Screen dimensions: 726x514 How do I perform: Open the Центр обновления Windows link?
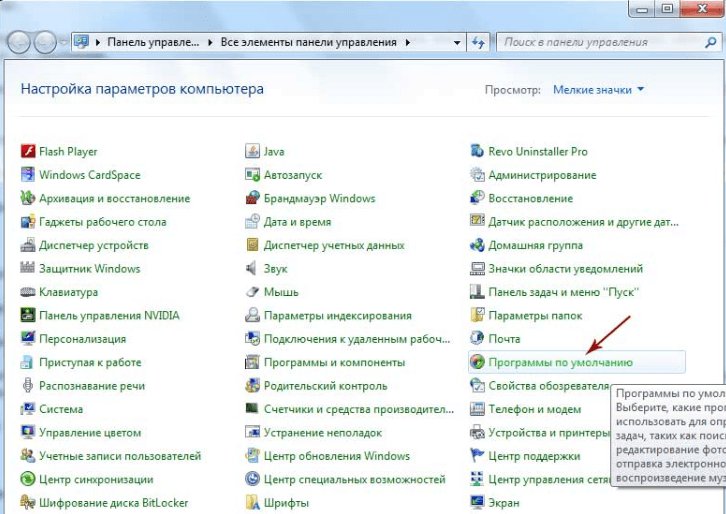tap(337, 456)
